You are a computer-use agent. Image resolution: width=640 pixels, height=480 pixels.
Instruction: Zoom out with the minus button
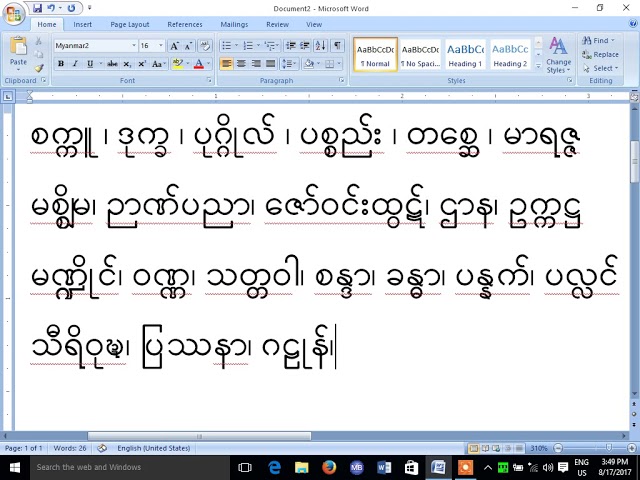[557, 448]
